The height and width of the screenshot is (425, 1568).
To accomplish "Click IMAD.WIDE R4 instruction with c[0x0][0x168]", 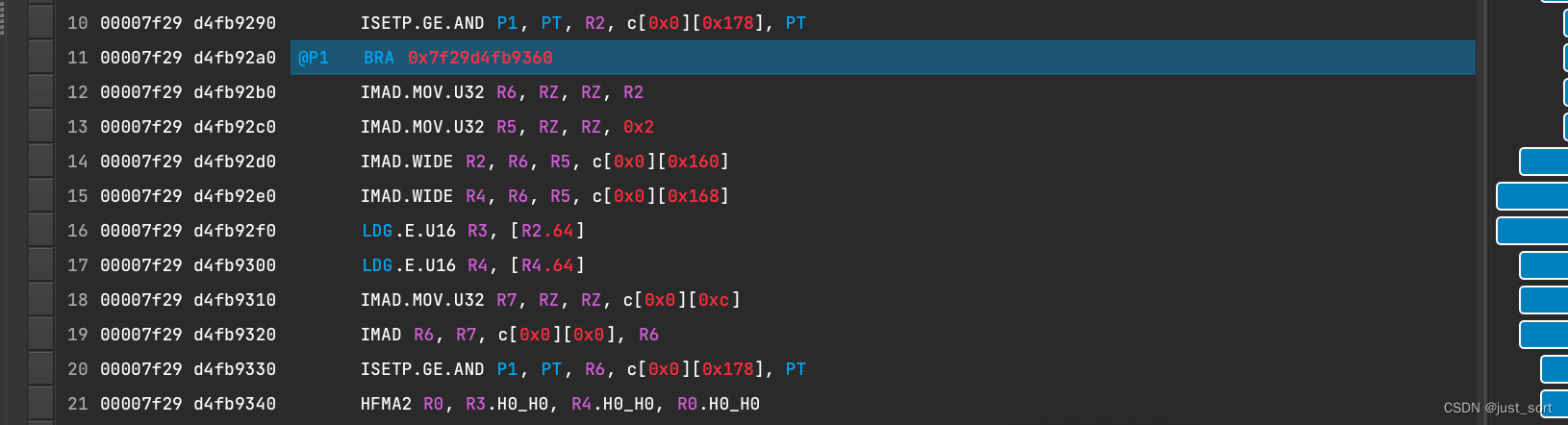I will coord(544,196).
